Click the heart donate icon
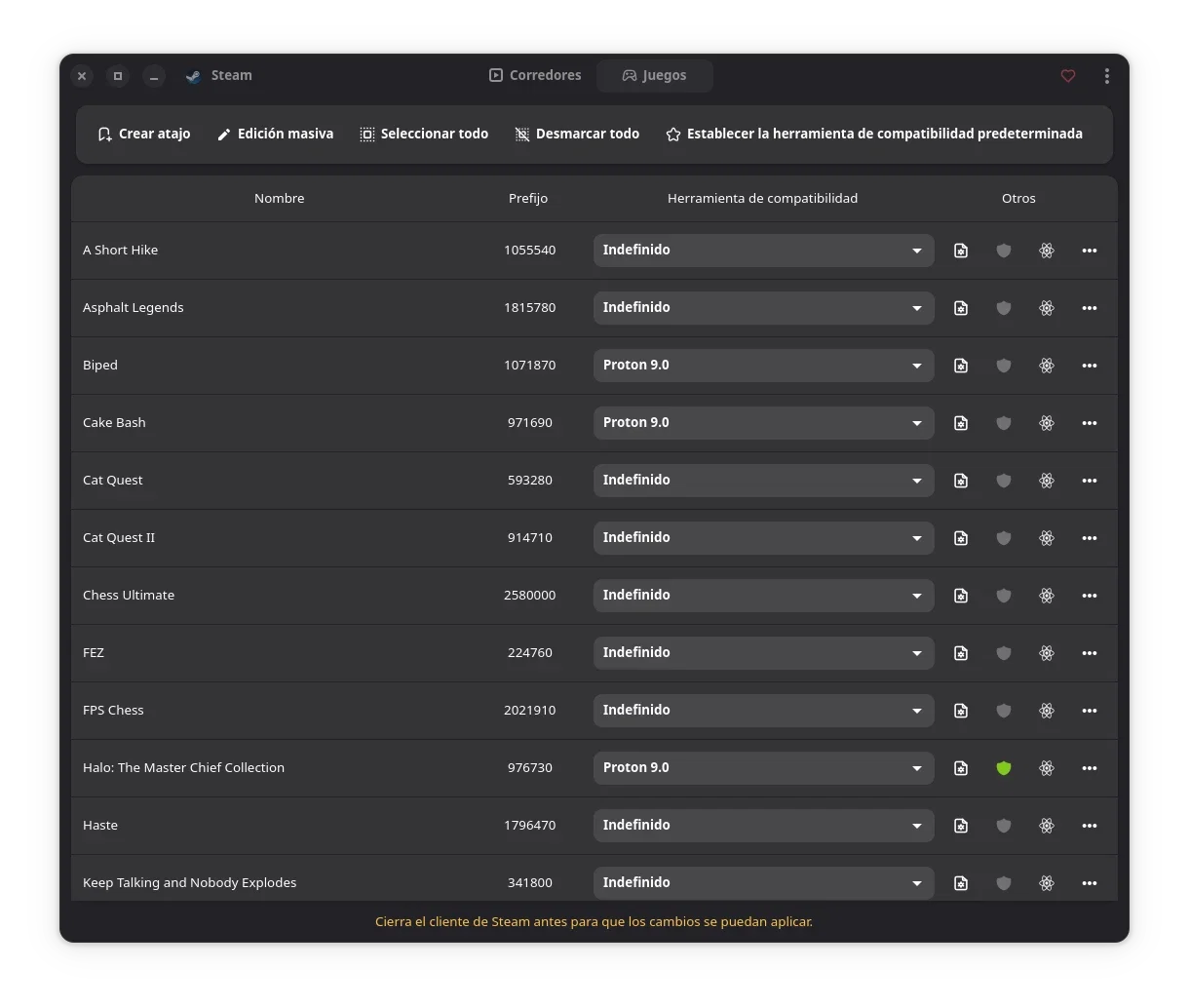 click(1068, 75)
